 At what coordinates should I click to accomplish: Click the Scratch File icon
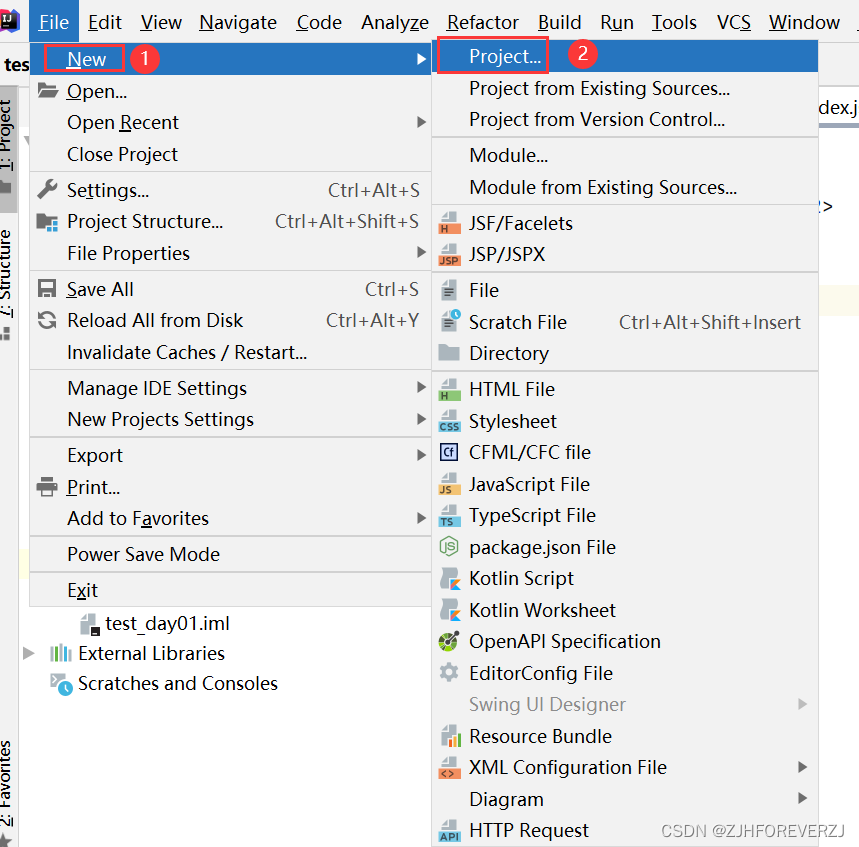click(450, 321)
